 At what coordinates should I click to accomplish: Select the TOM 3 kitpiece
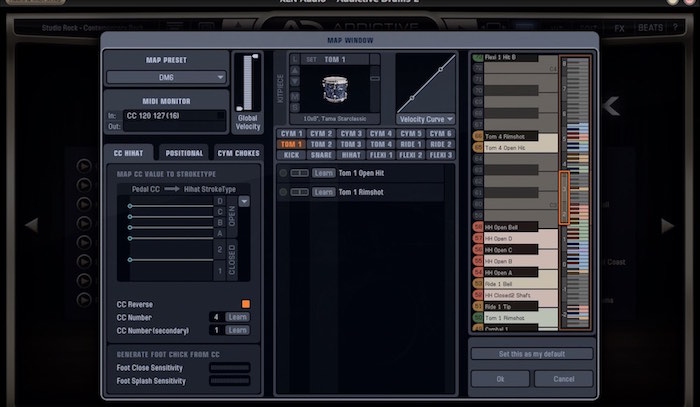(351, 144)
